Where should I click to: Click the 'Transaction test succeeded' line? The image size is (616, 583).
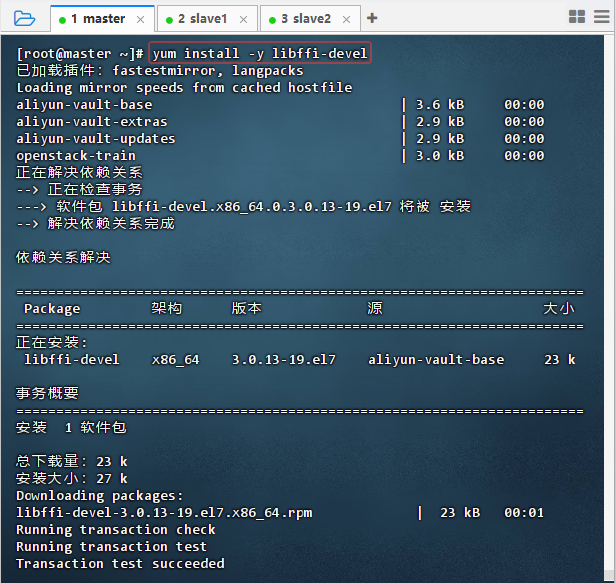pos(120,563)
